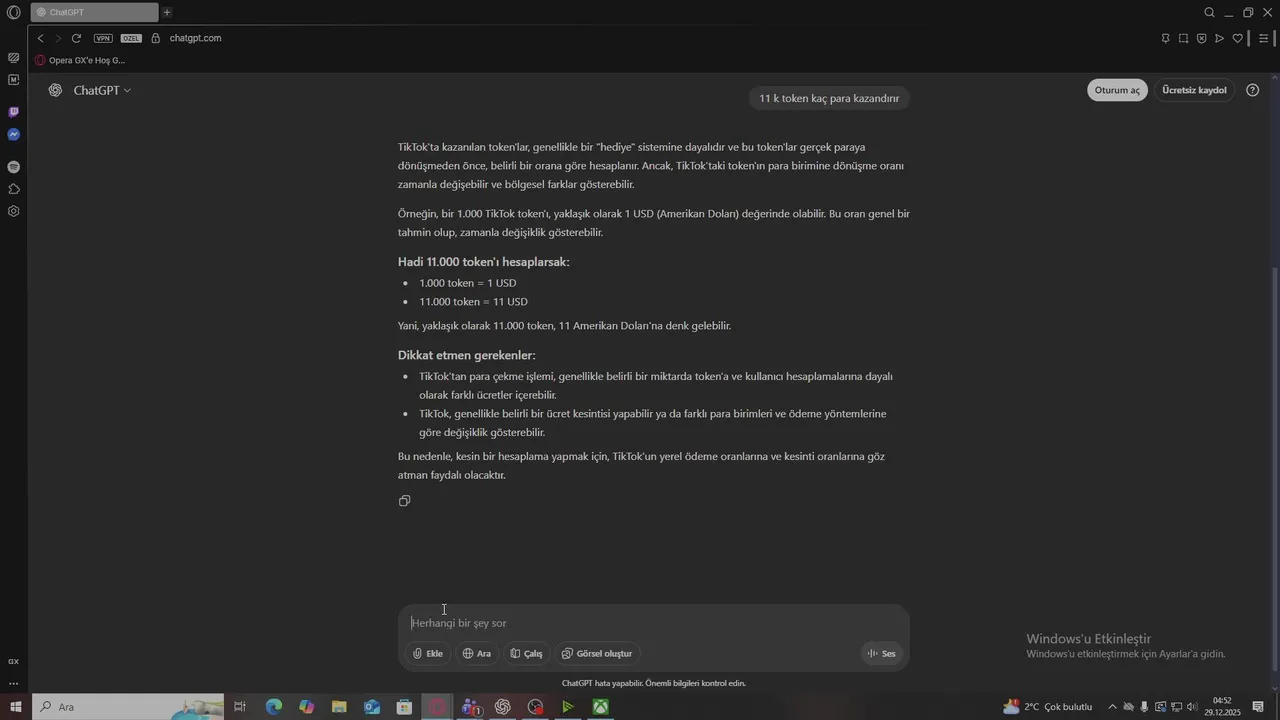The height and width of the screenshot is (720, 1280).
Task: Click the Ekle attach button
Action: [x=428, y=654]
